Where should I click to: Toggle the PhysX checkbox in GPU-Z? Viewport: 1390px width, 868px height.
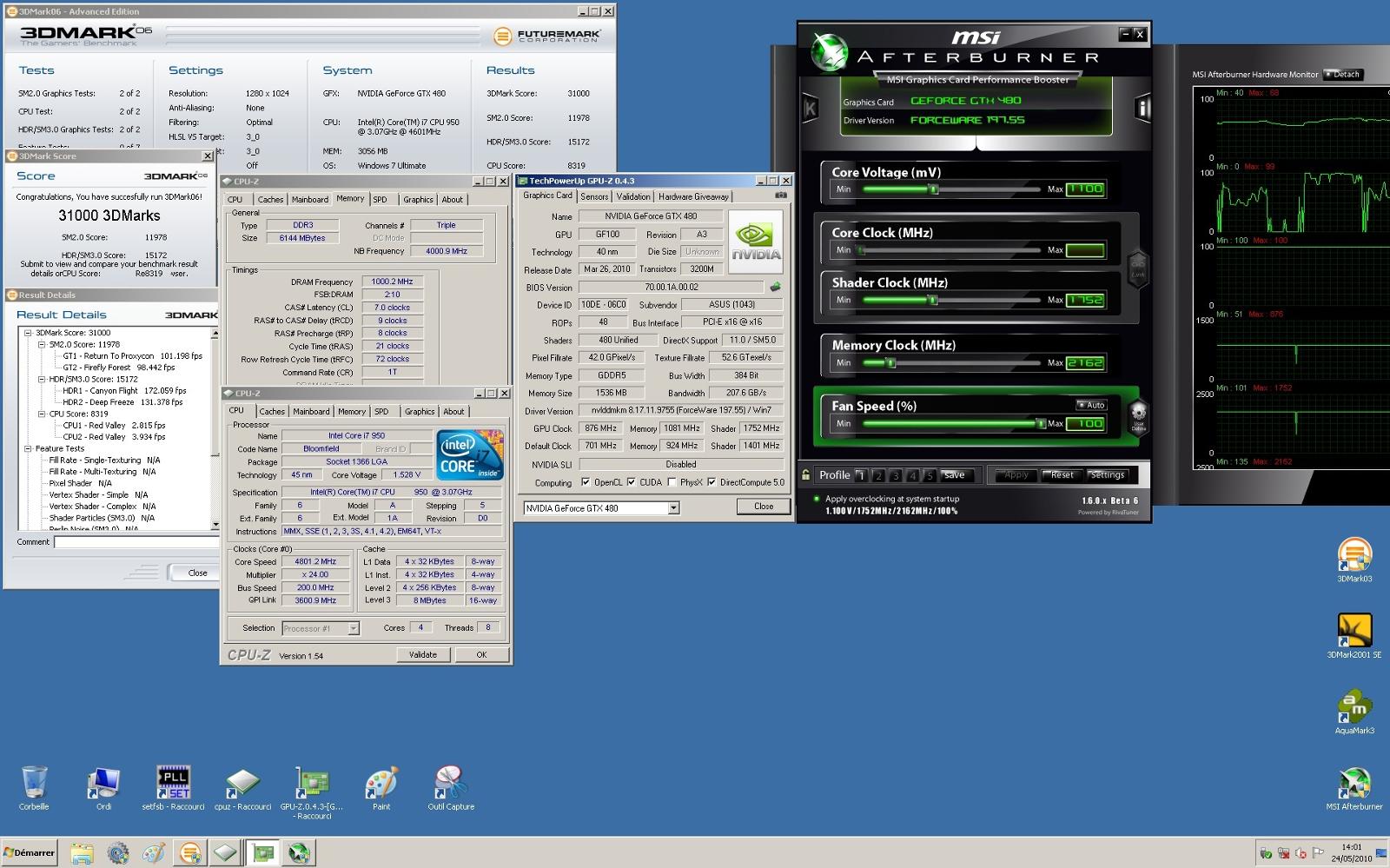click(672, 482)
